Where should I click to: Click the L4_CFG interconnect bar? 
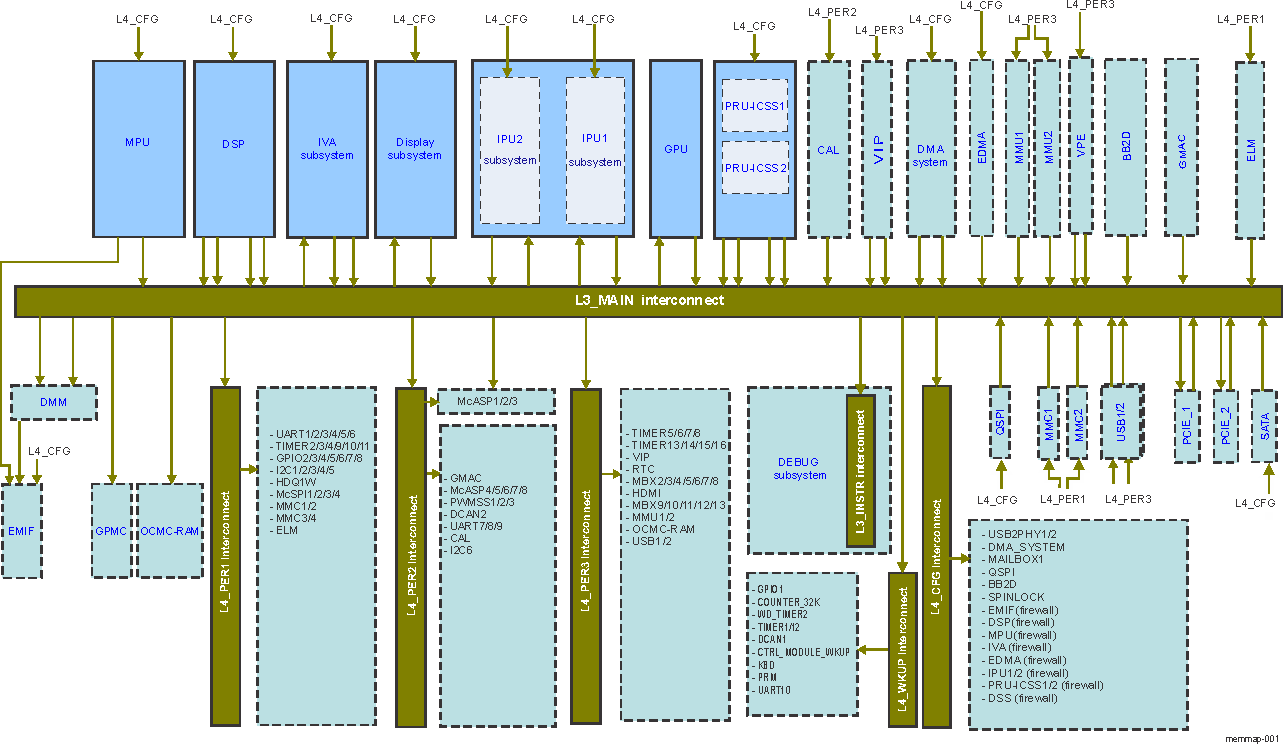936,556
